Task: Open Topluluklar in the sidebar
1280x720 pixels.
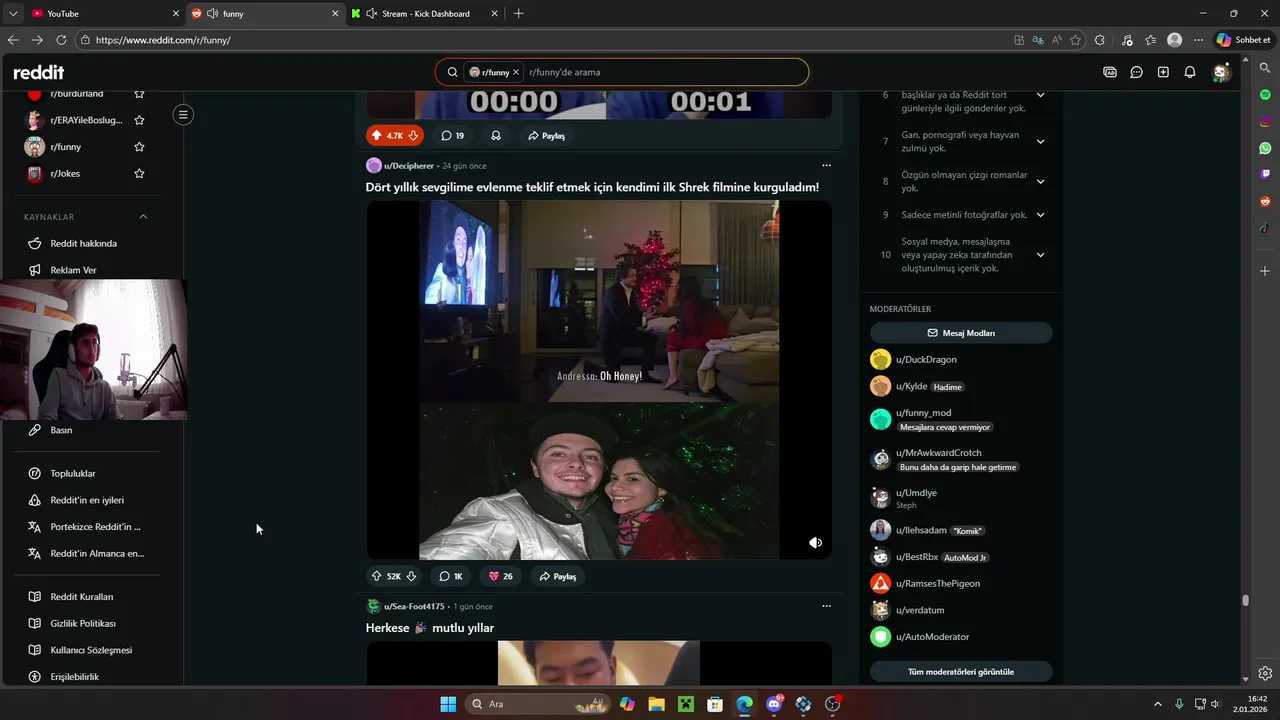Action: pyautogui.click(x=73, y=473)
